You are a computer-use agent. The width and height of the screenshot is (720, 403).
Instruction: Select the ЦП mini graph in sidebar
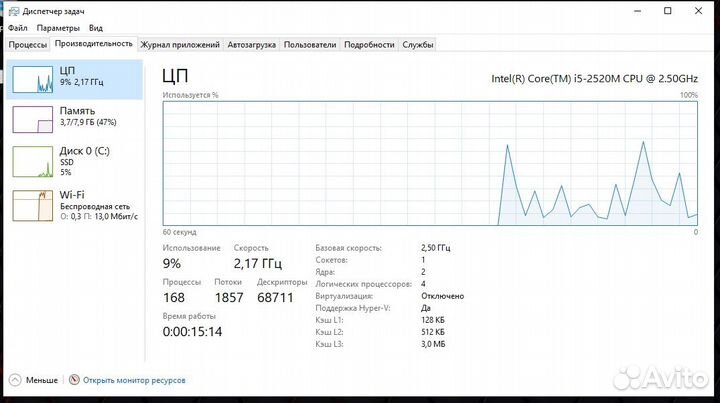coord(31,81)
